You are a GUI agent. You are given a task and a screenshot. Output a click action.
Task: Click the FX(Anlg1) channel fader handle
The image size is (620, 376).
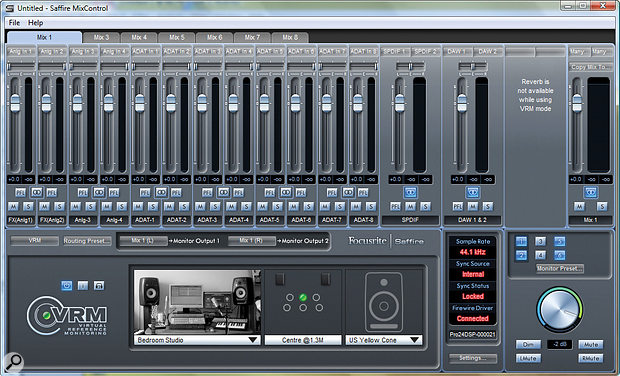click(15, 103)
